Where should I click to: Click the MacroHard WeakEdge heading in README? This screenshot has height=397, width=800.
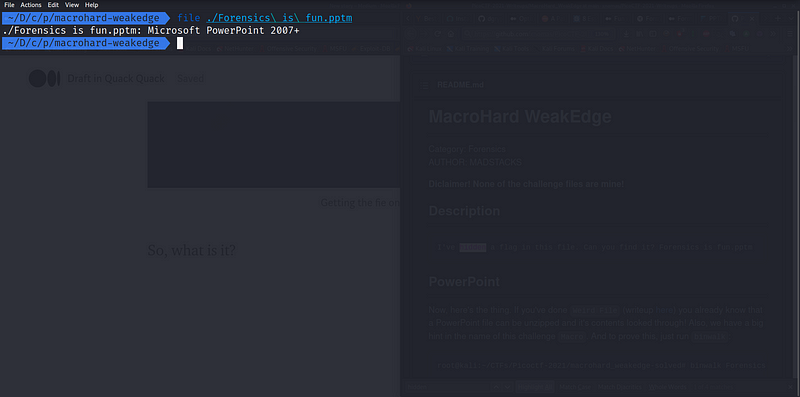[520, 117]
